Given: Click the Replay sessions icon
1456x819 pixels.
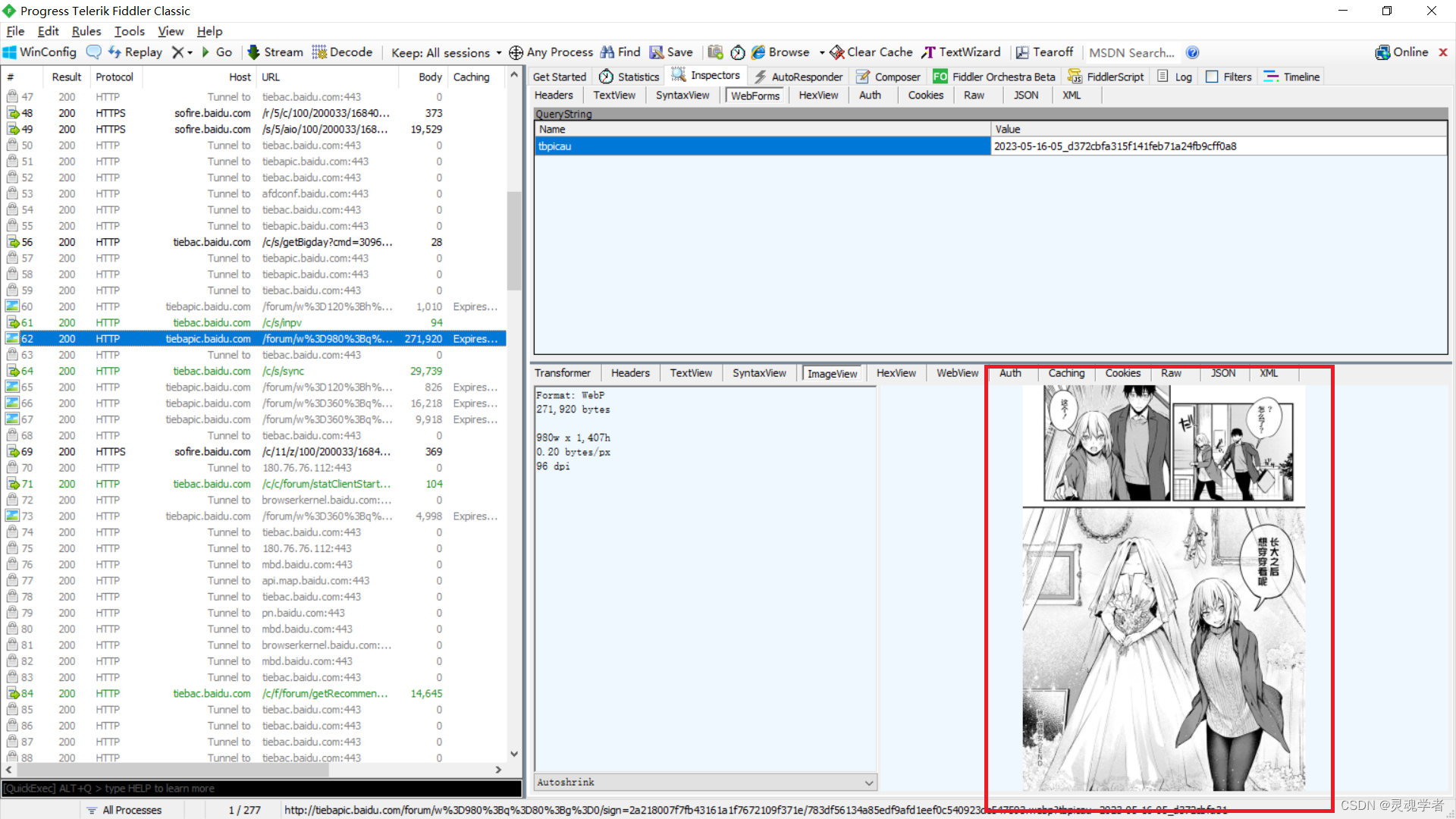Looking at the screenshot, I should coord(115,52).
